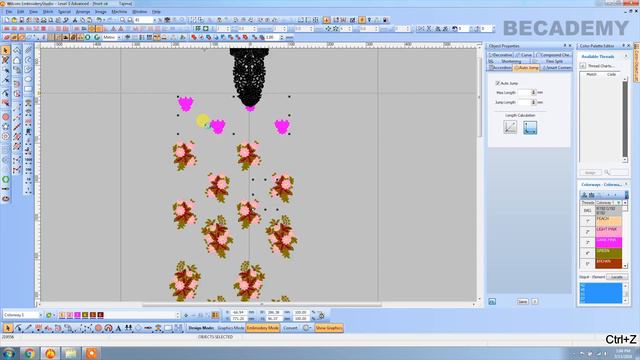Screen dimensions: 640x360
Task: Select the first Length Calculation diagonal icon
Action: [x=510, y=127]
